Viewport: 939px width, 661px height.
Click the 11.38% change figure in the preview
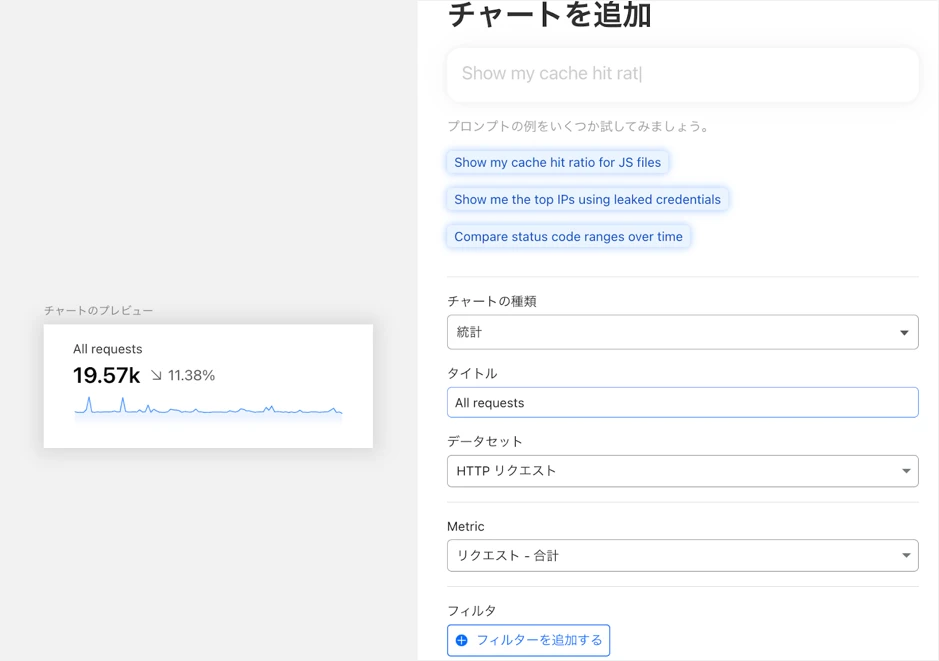(x=191, y=376)
